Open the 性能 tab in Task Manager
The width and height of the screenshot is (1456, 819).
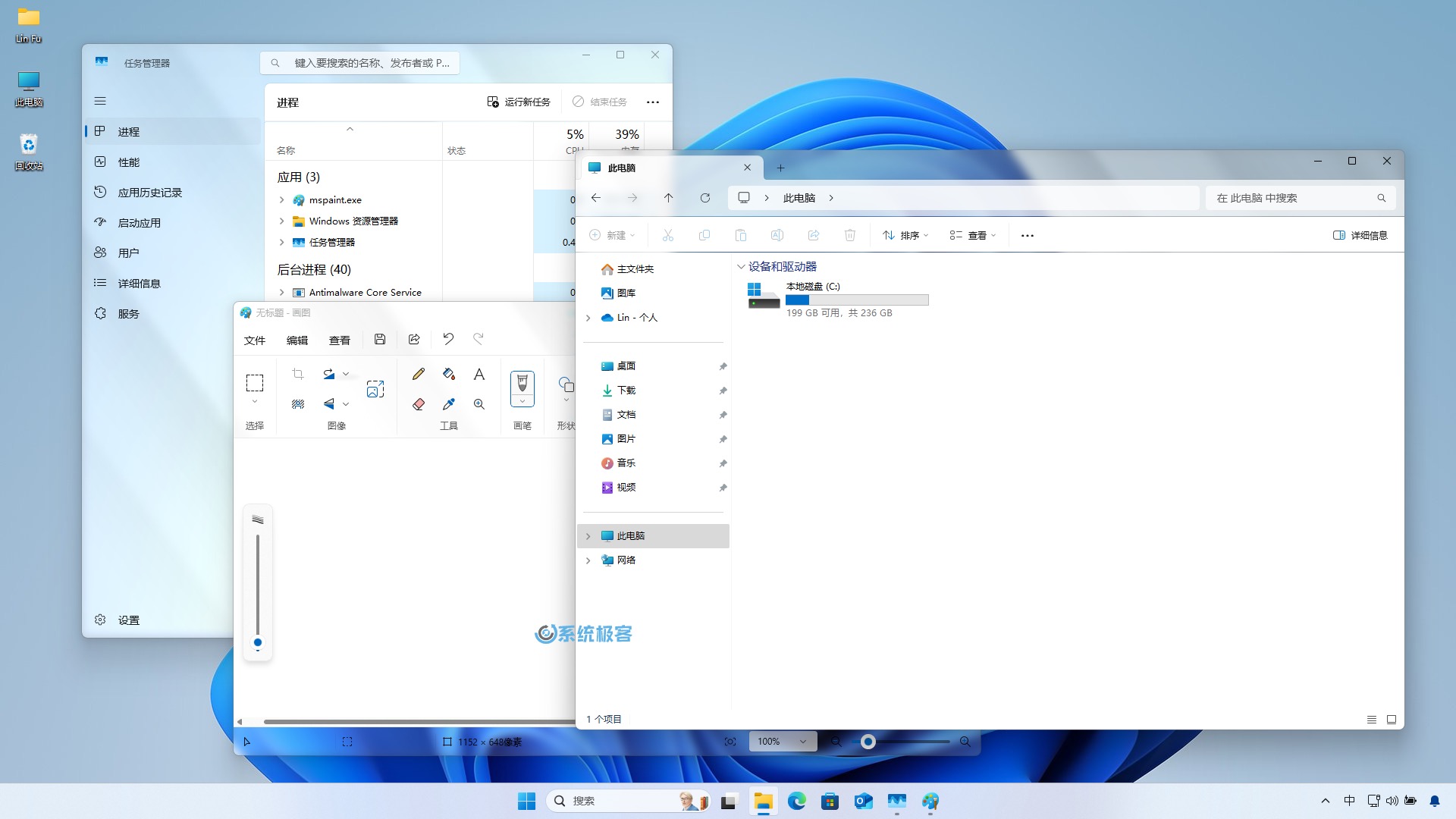pyautogui.click(x=128, y=162)
